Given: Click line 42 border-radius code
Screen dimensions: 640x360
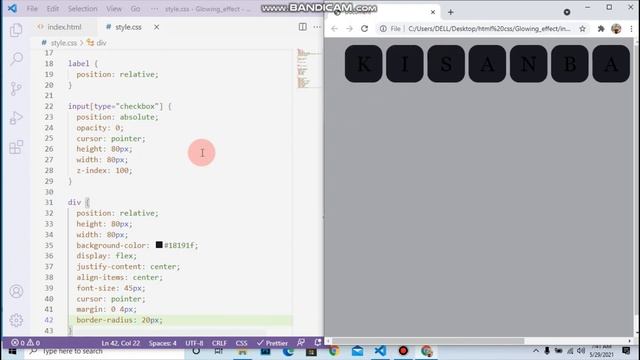Looking at the screenshot, I should tap(120, 320).
